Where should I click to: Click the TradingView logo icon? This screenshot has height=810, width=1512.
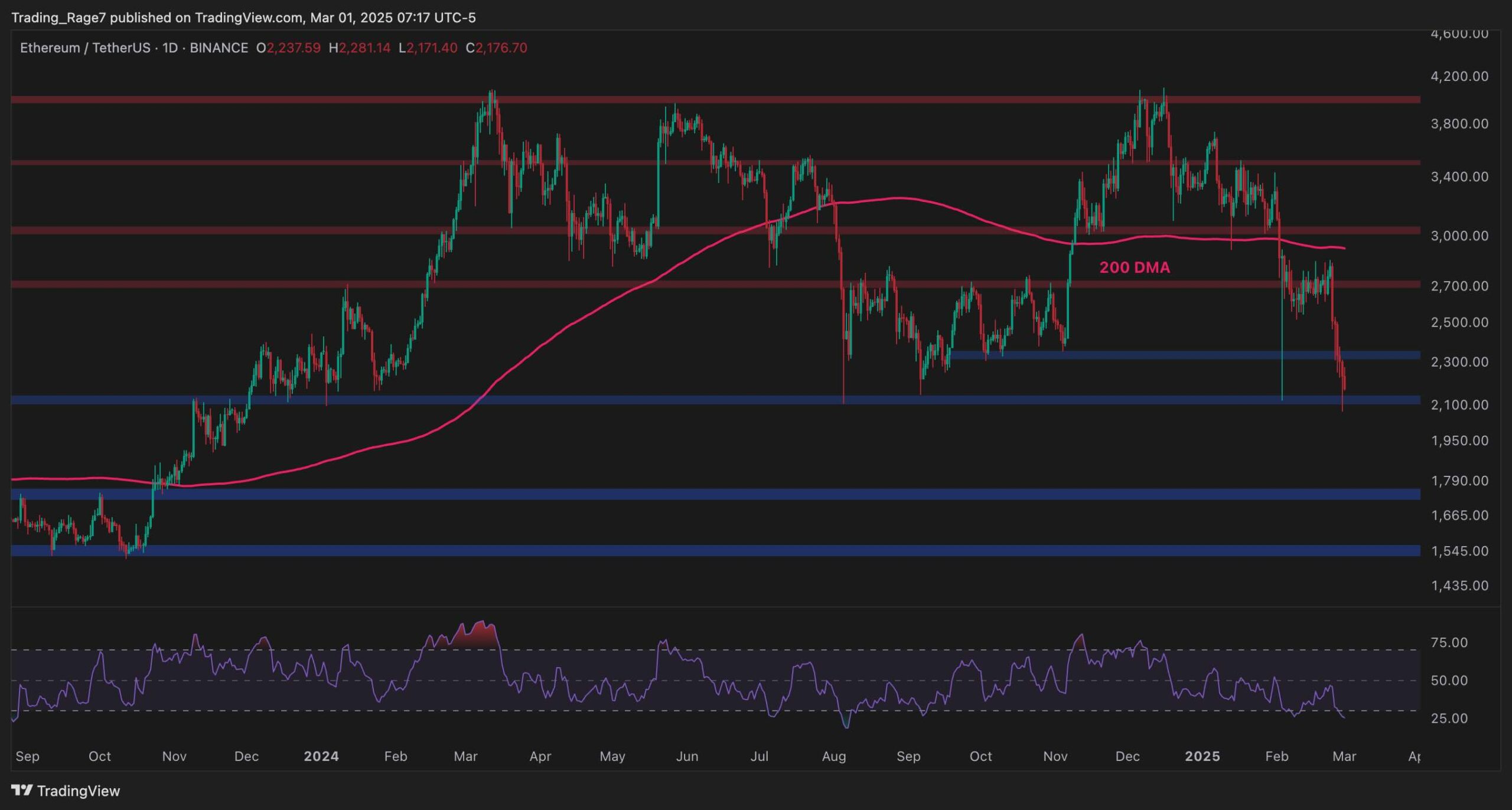[x=22, y=790]
